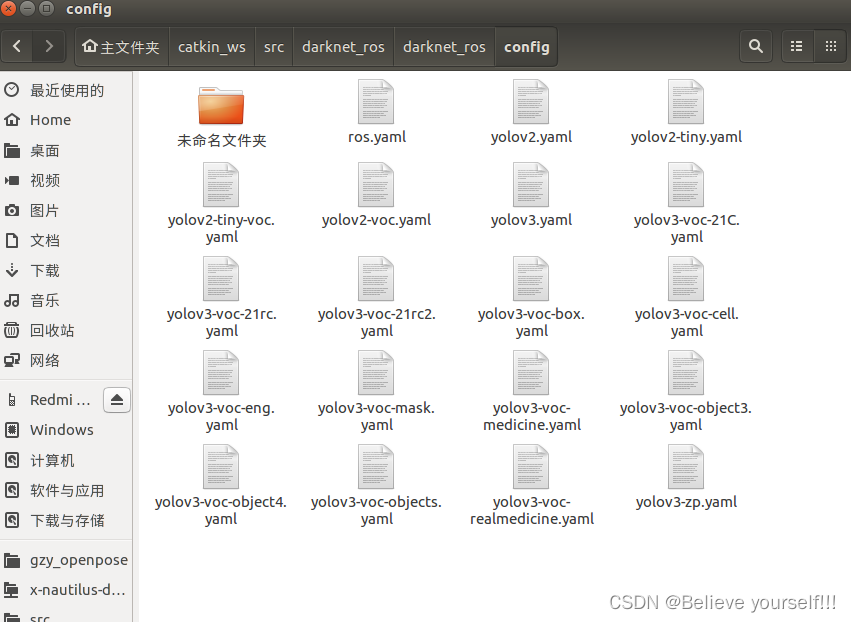
Task: Select the yolov3-voc-objects.yaml file icon
Action: point(376,467)
